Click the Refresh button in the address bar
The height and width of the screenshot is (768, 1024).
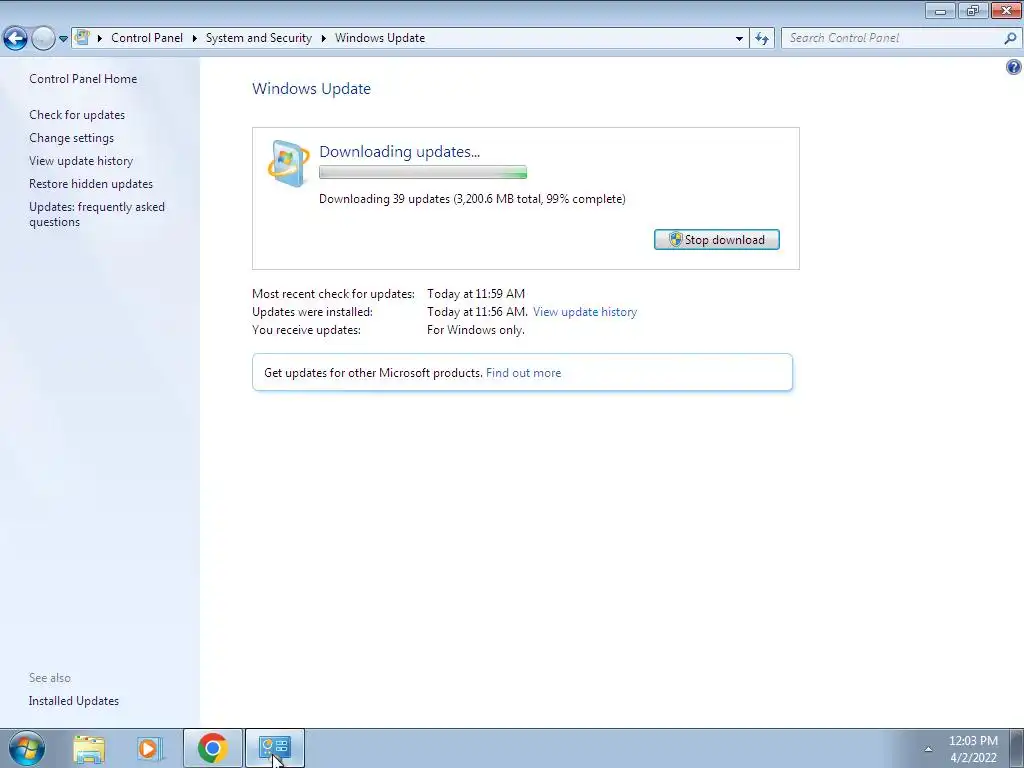coord(761,39)
